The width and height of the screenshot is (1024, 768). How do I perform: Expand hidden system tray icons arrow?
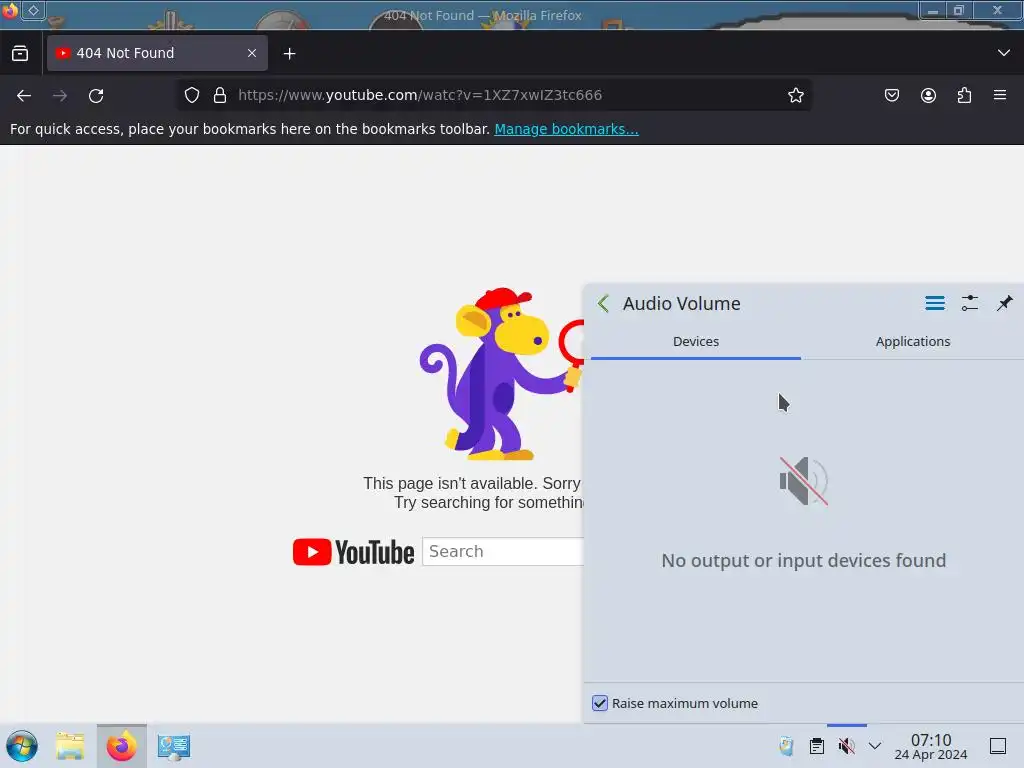click(x=875, y=746)
